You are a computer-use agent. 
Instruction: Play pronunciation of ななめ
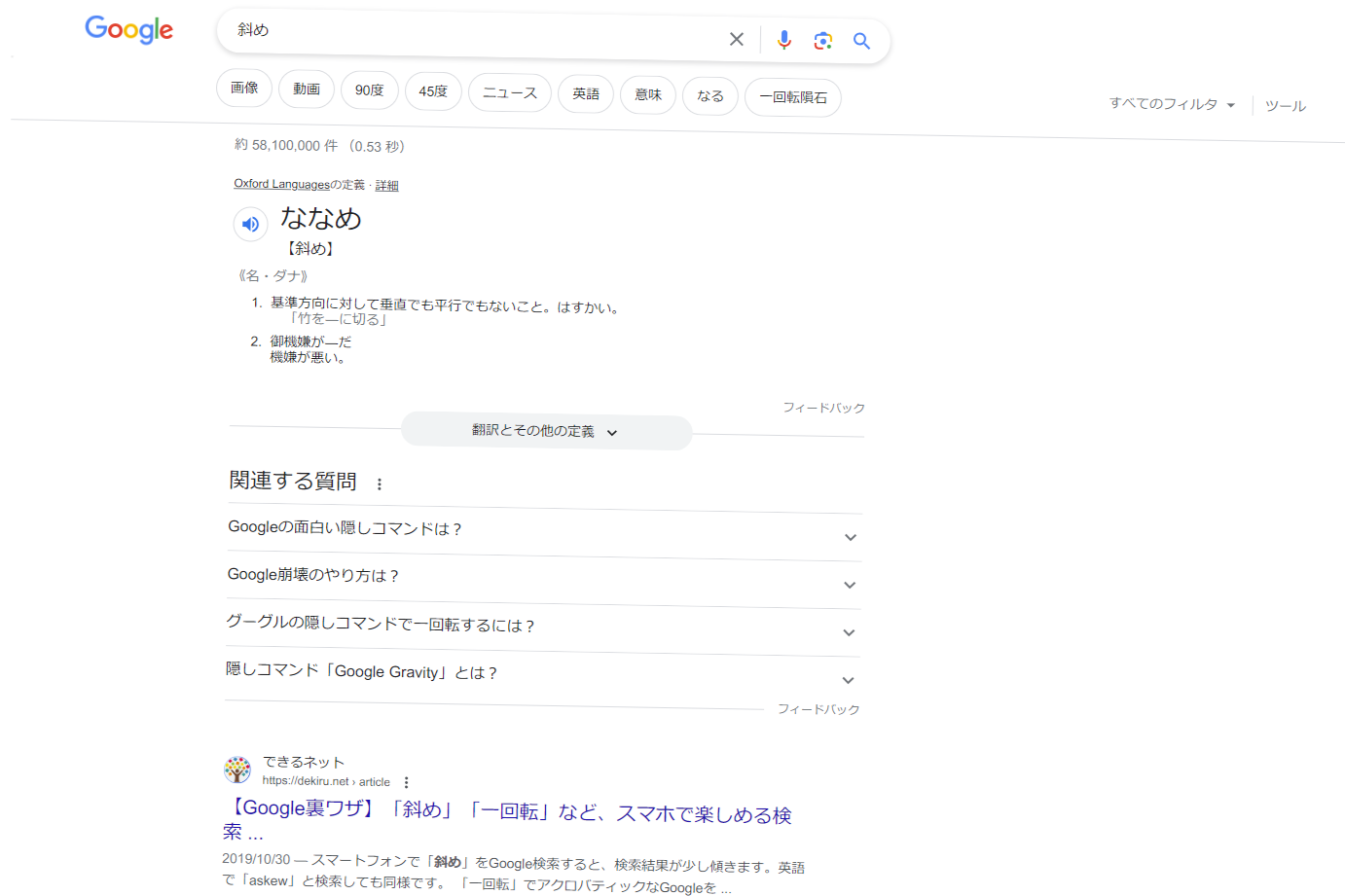coord(250,224)
